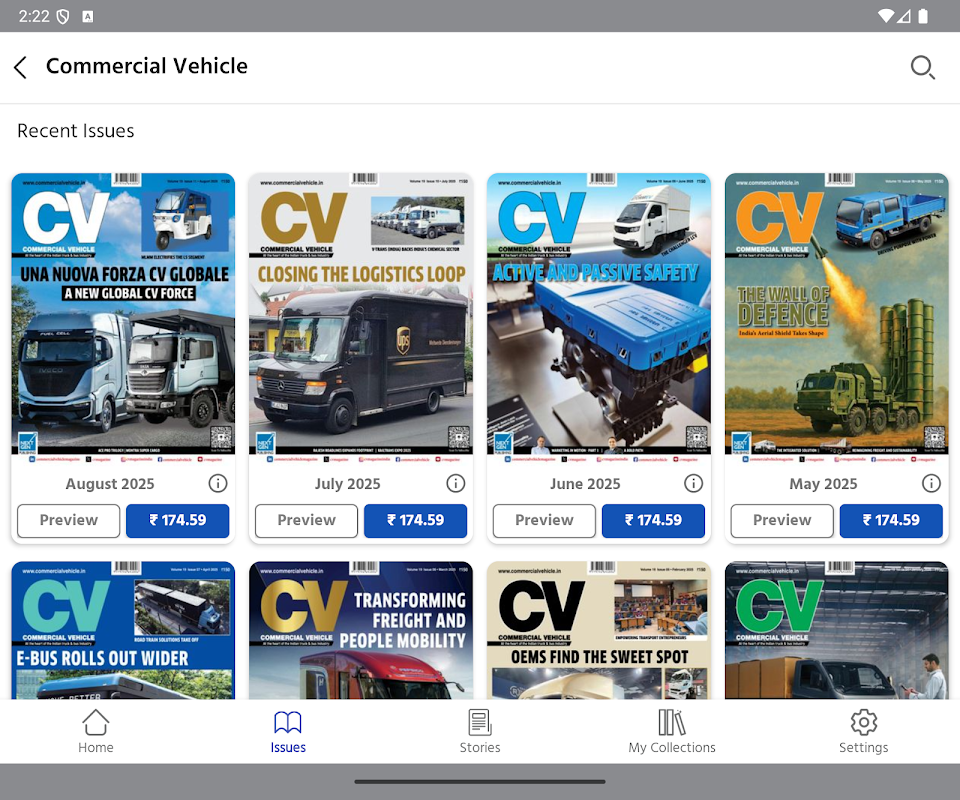This screenshot has width=960, height=800.
Task: Show info for the July 2025 issue
Action: point(455,484)
